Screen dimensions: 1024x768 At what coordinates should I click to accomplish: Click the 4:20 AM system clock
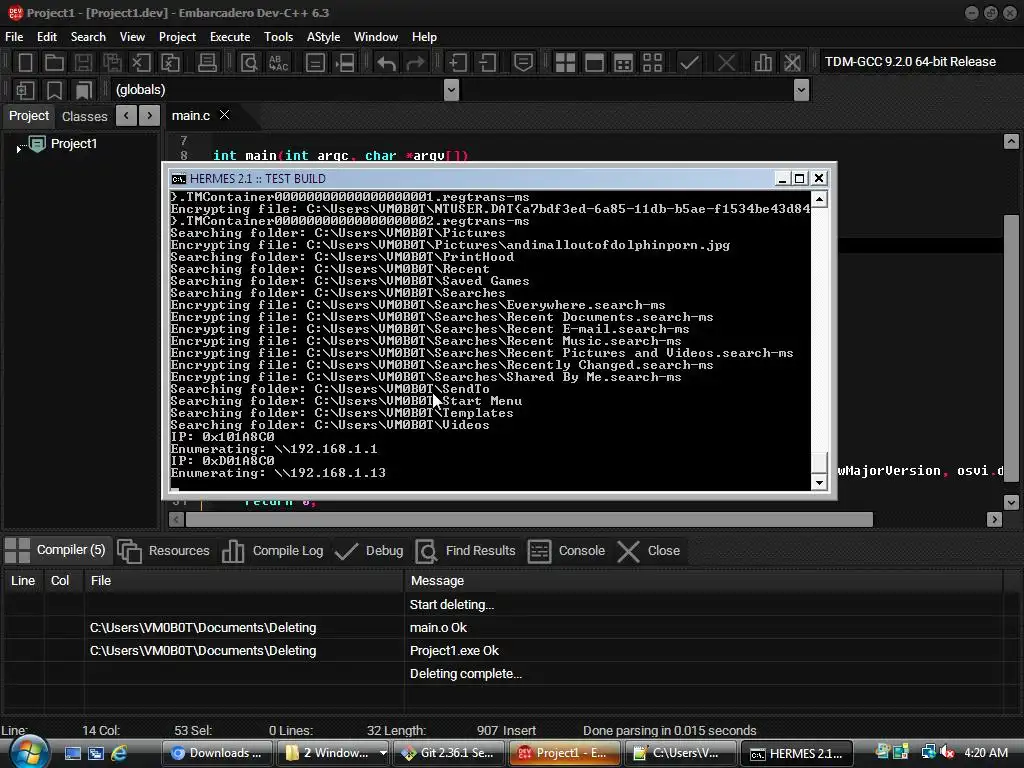tap(986, 753)
